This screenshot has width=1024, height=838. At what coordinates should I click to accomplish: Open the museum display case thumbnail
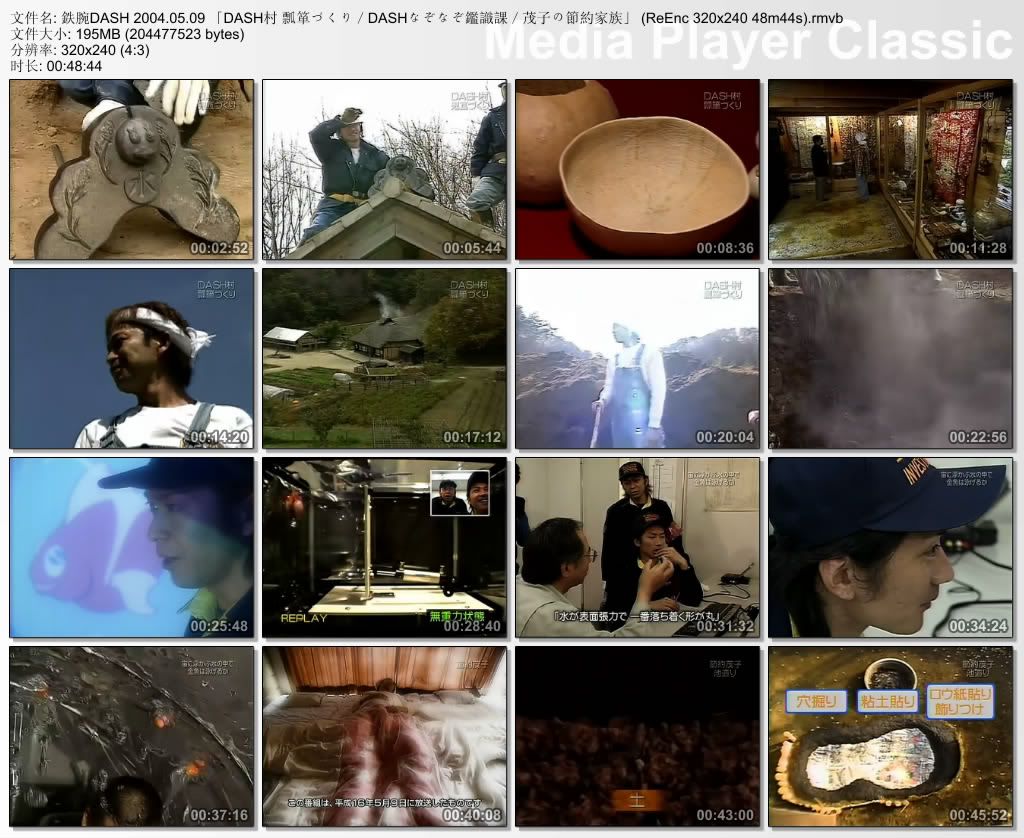point(890,170)
